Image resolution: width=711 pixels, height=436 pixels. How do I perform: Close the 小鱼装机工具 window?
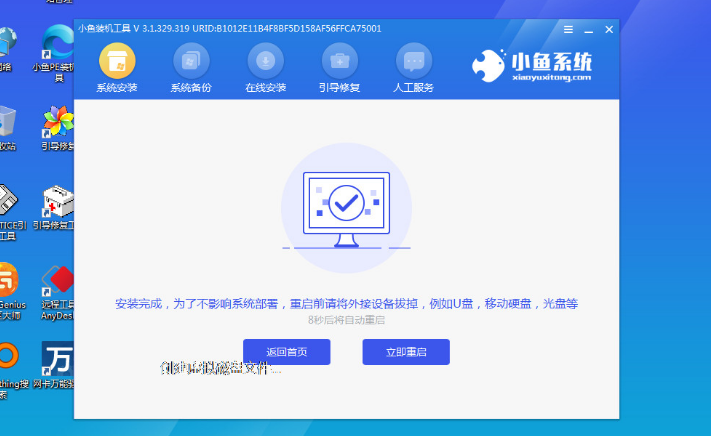609,29
